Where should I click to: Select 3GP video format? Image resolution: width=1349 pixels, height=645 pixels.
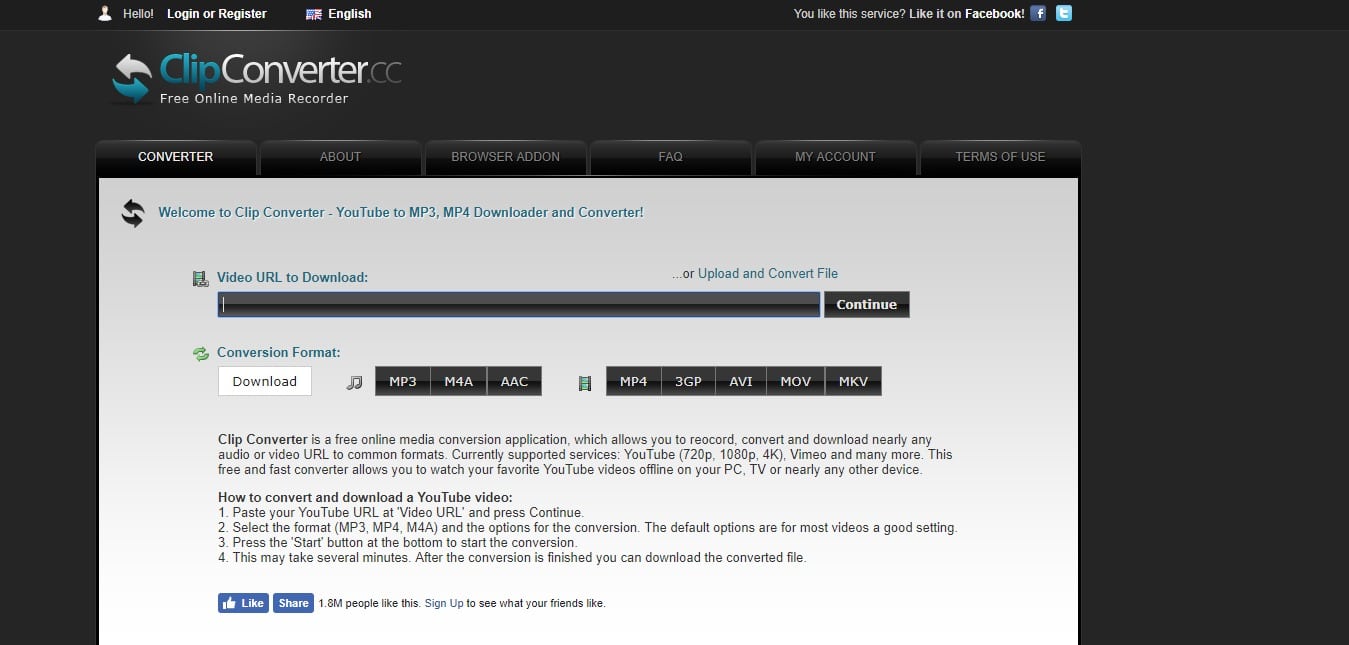point(688,381)
